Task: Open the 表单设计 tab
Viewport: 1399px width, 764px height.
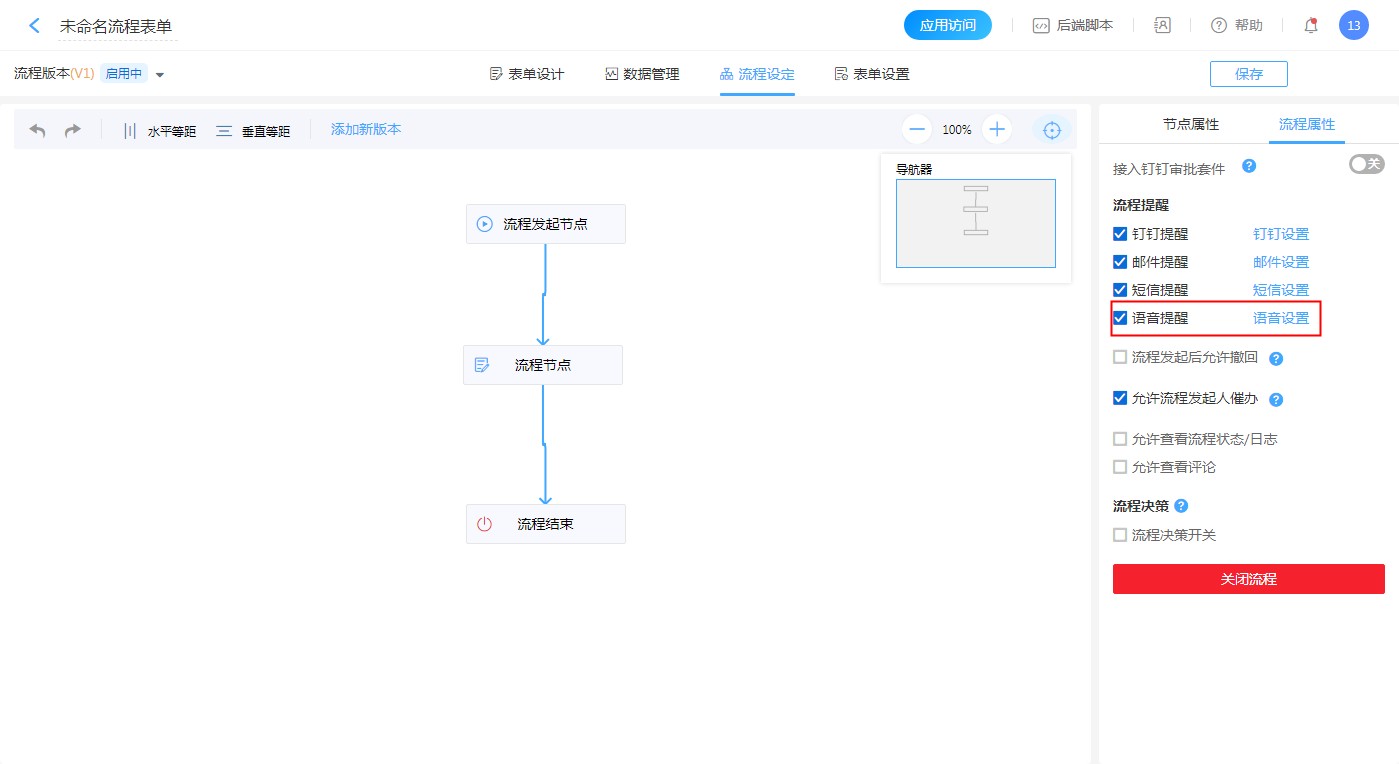Action: [527, 74]
